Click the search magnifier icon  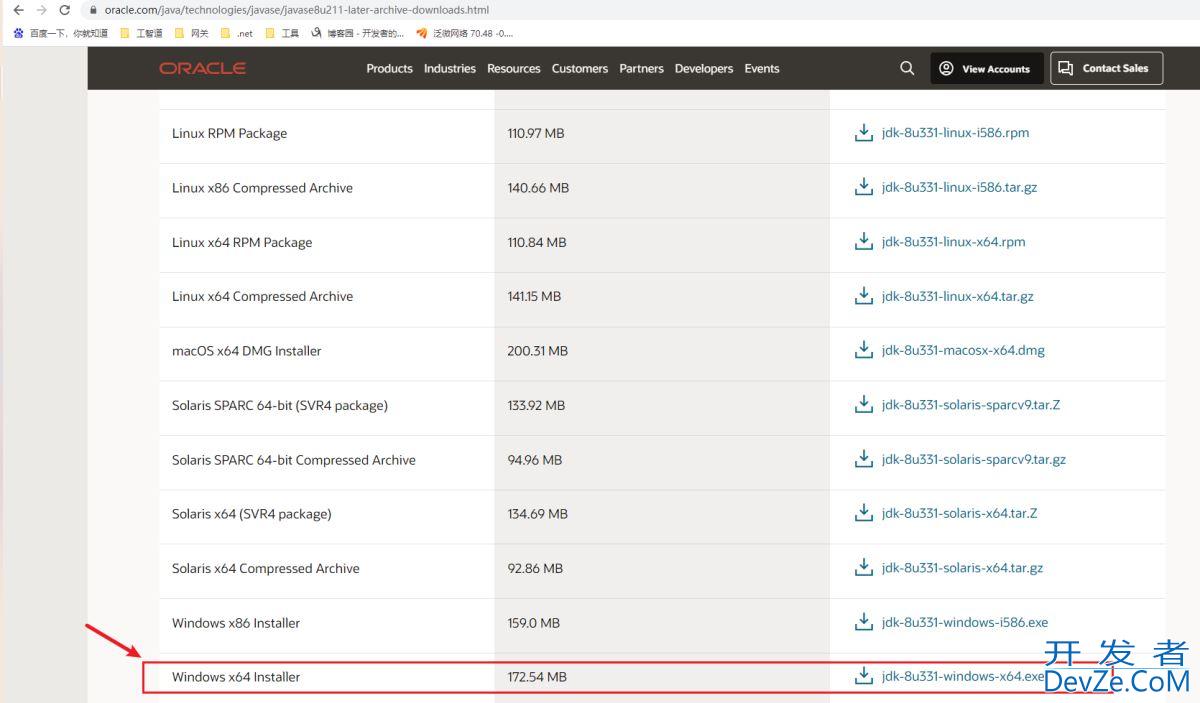coord(907,68)
